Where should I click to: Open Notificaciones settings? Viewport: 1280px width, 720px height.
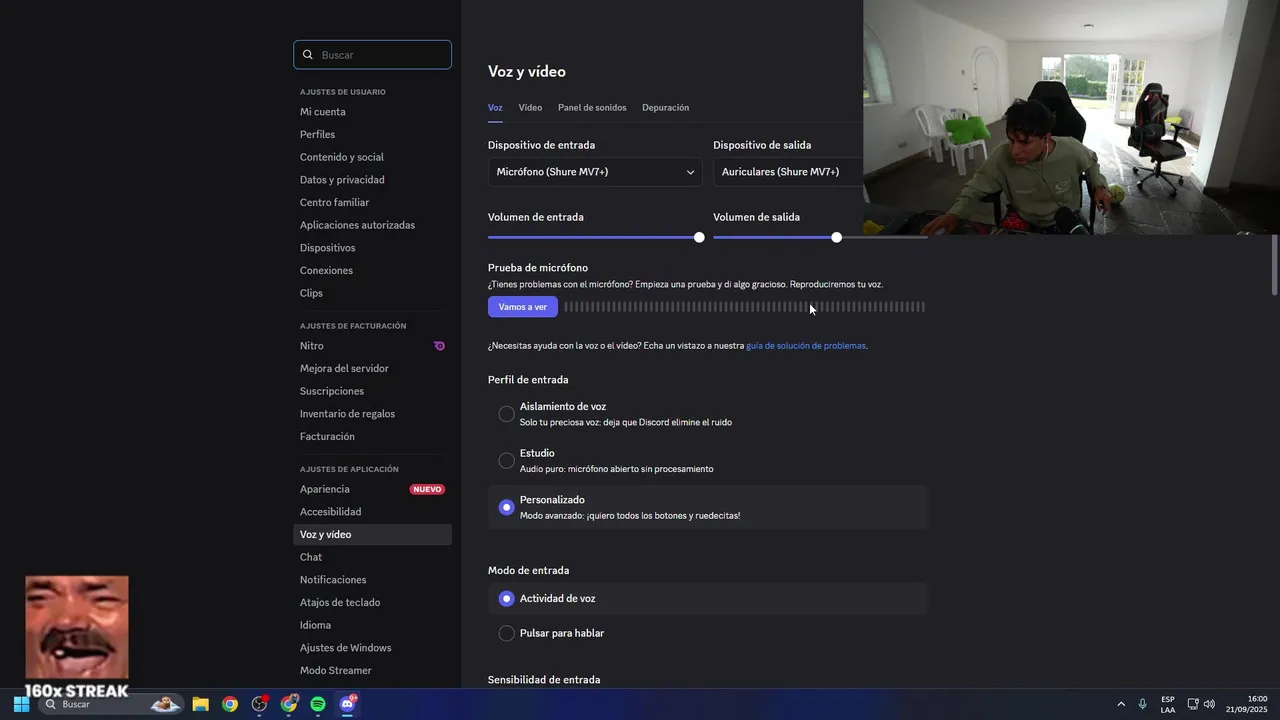tap(372, 580)
